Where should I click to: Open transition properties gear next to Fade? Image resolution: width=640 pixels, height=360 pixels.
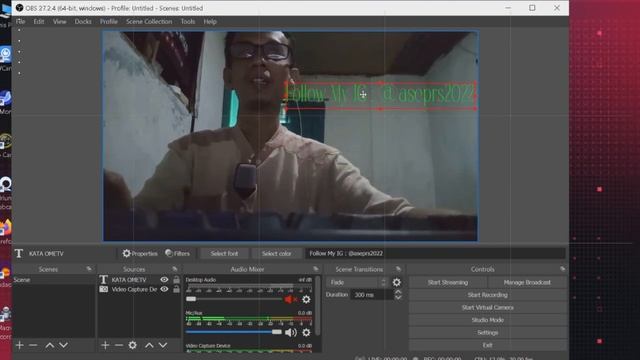pyautogui.click(x=396, y=282)
